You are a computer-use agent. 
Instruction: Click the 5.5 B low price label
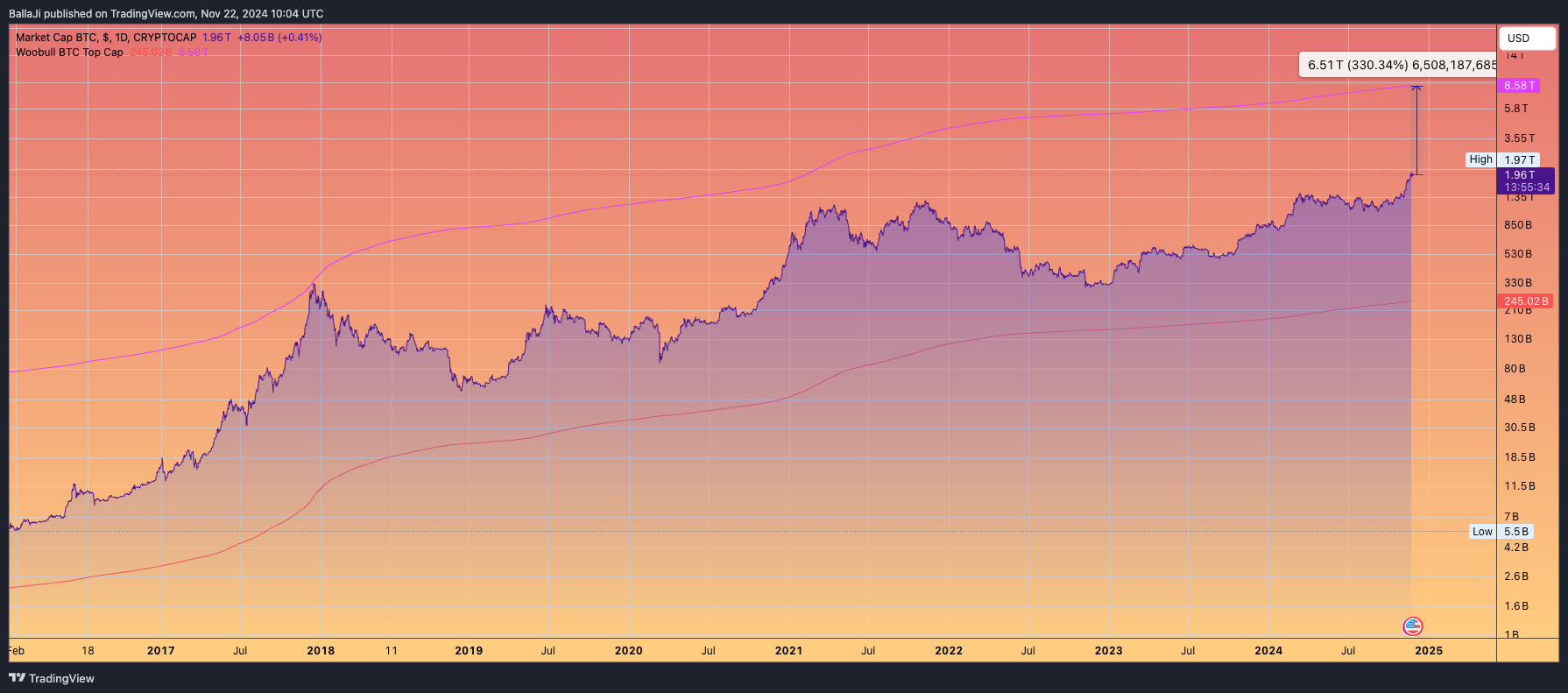[x=1516, y=532]
